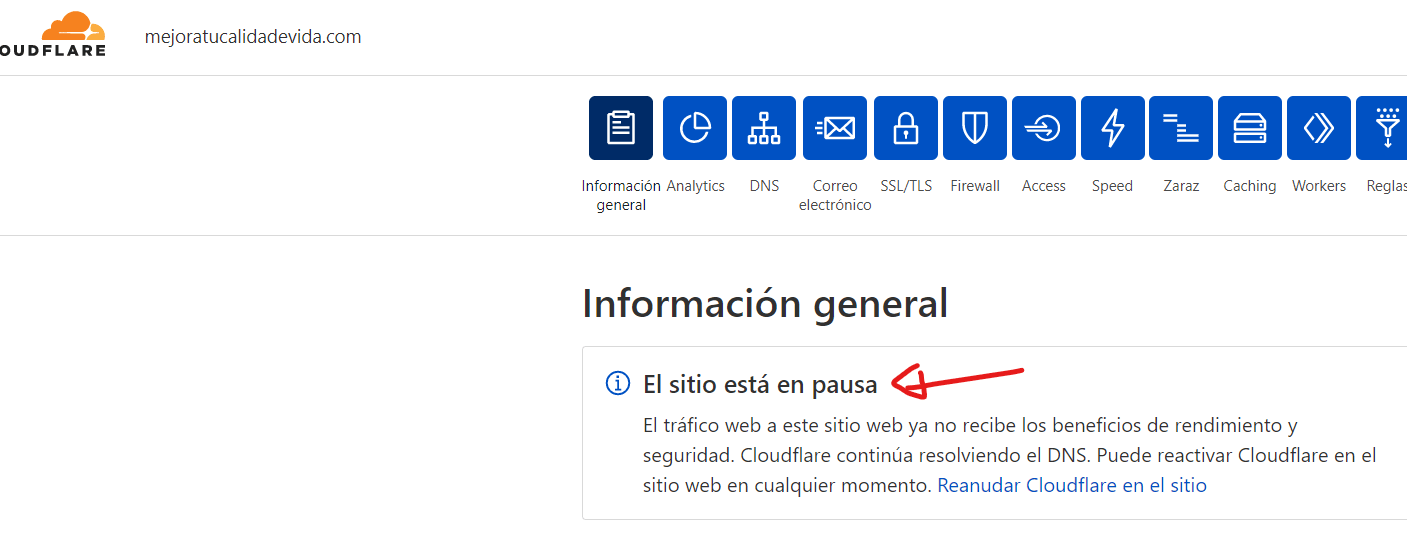Viewport: 1407px width, 547px height.
Task: Click the Caching label text
Action: [x=1250, y=186]
